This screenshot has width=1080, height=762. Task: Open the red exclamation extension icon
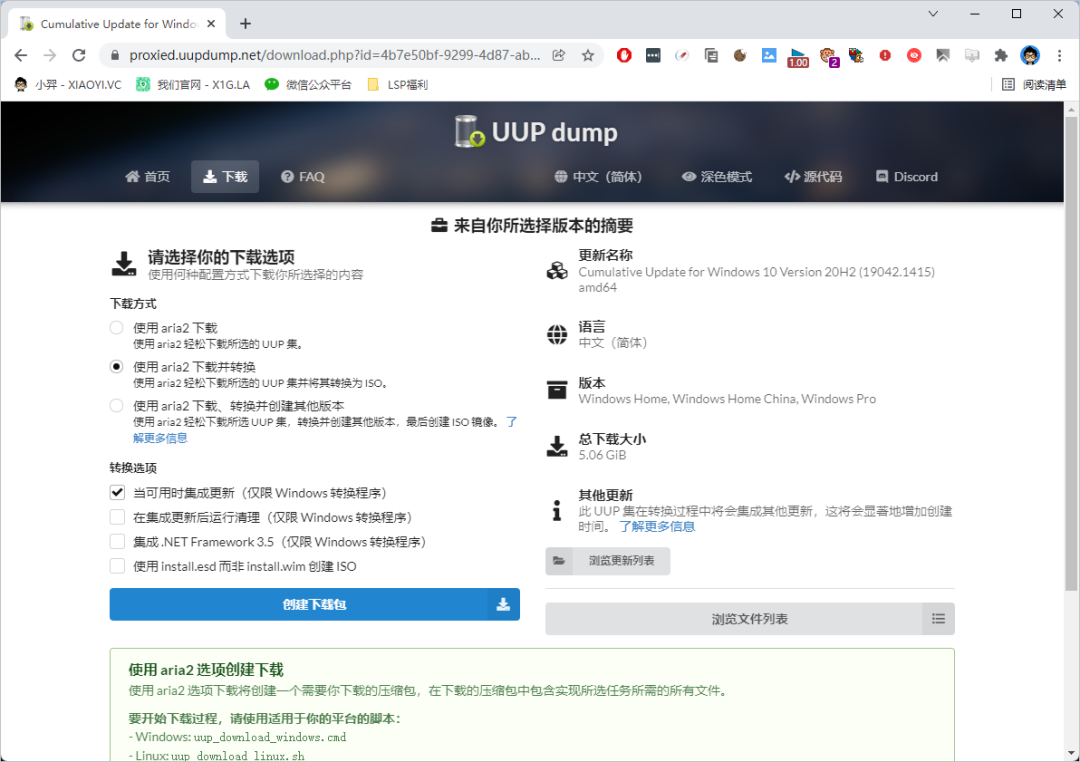885,55
